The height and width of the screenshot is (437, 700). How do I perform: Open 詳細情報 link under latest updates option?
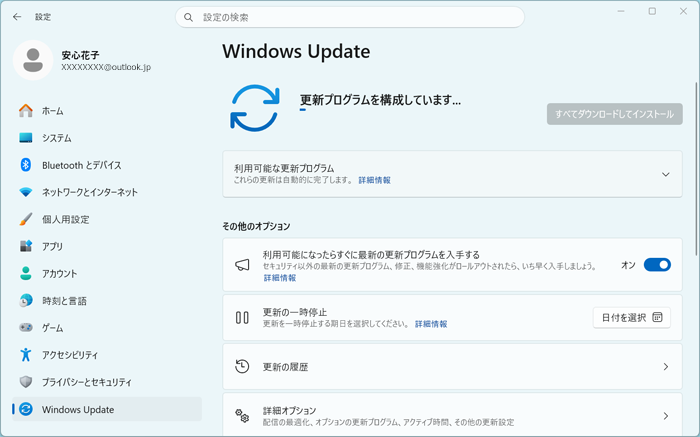click(x=280, y=278)
